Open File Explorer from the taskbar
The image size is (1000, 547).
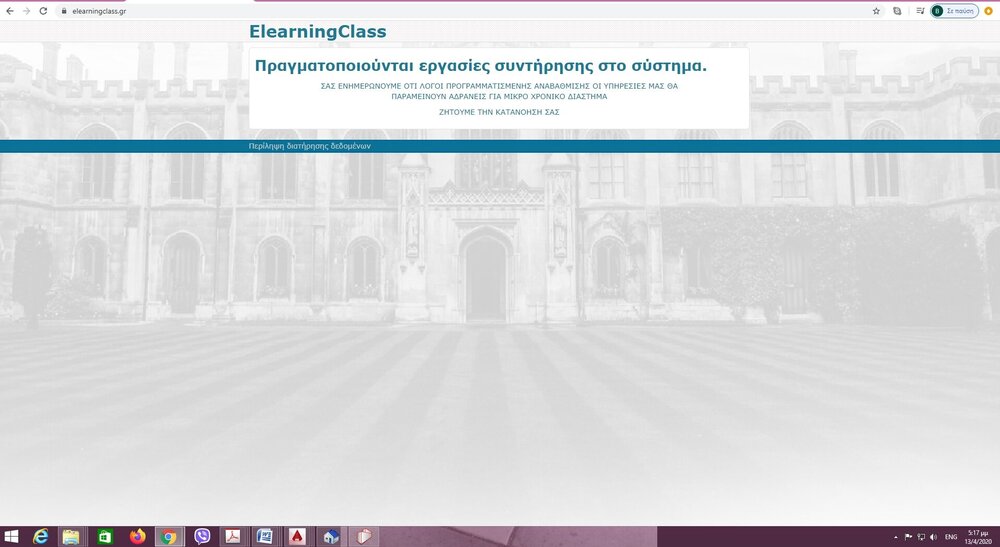pos(72,537)
